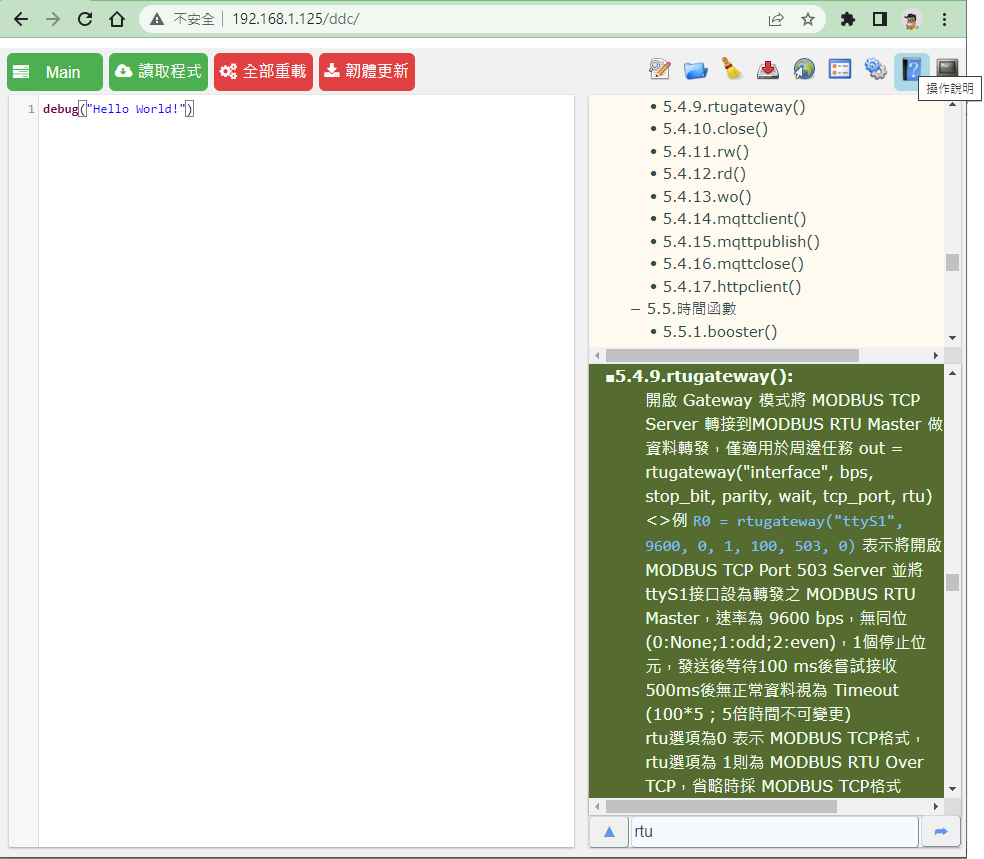Open 5.4.15.mqttpublish() index entry
The image size is (984, 859).
(x=741, y=242)
